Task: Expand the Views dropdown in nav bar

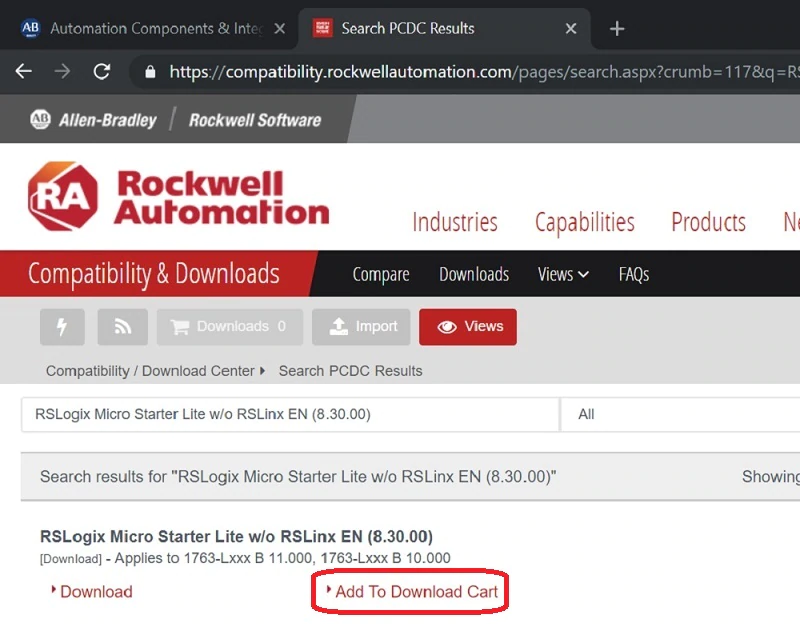Action: pos(563,274)
